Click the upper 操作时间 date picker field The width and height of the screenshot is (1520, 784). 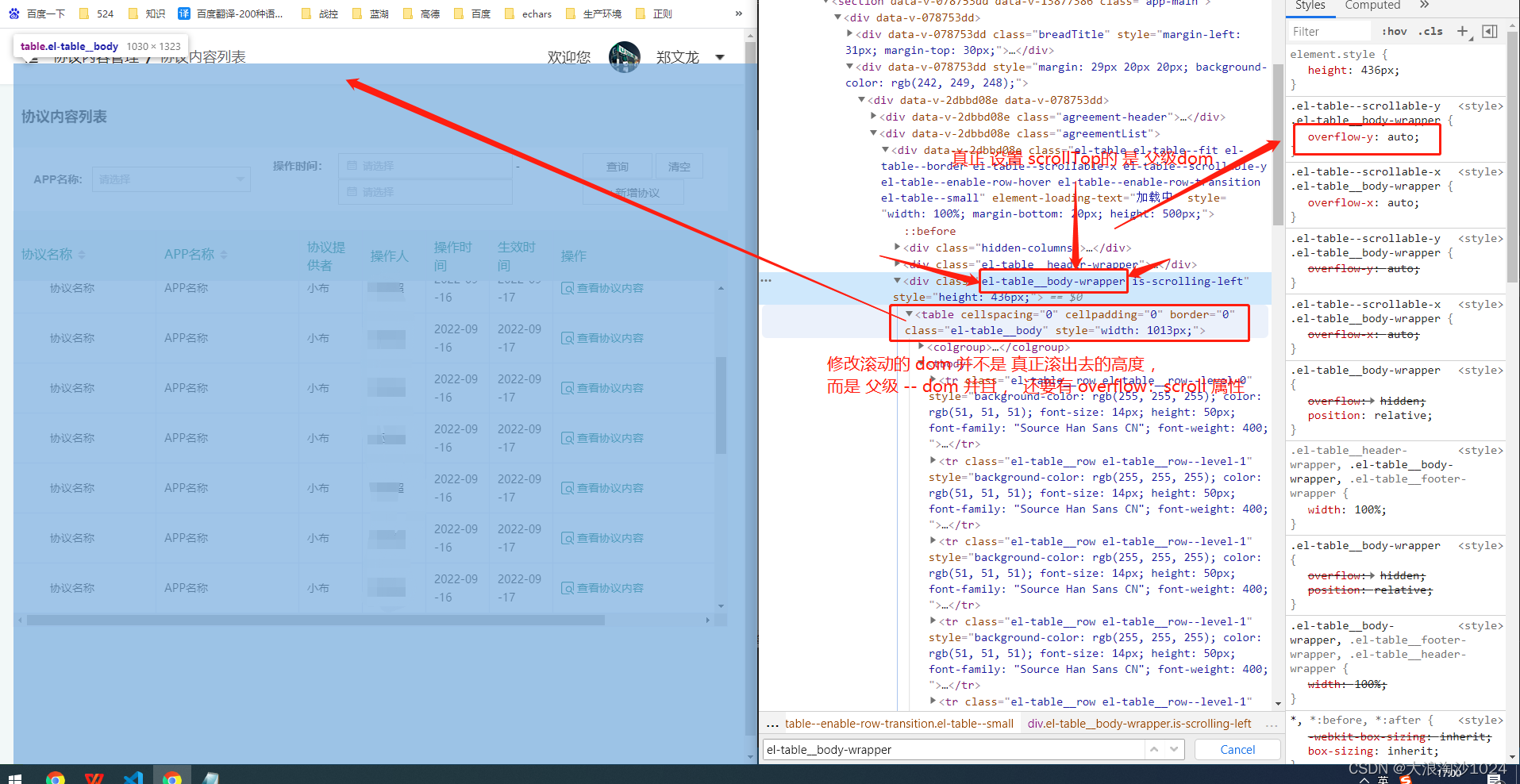click(x=425, y=166)
